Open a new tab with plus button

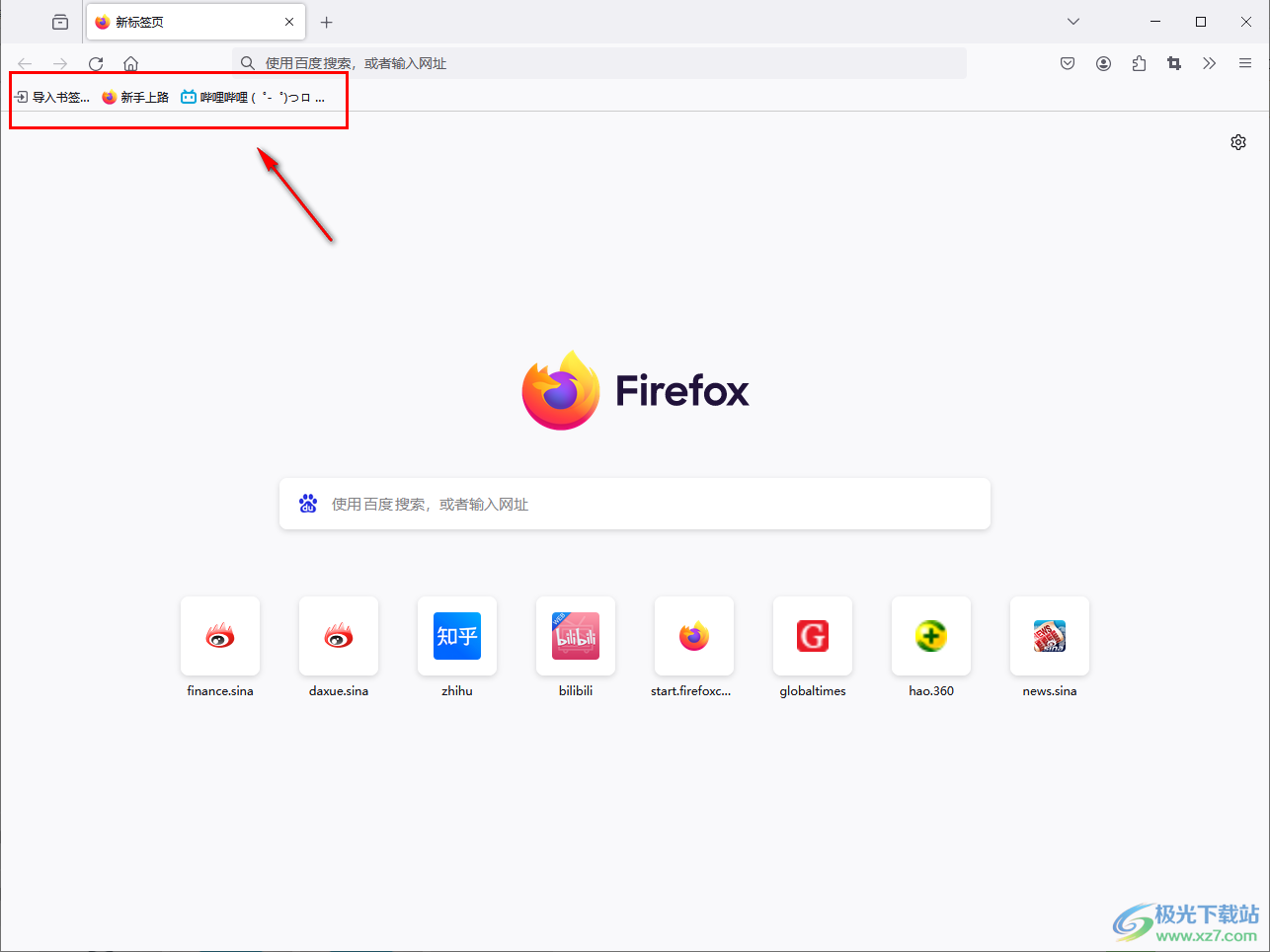327,22
